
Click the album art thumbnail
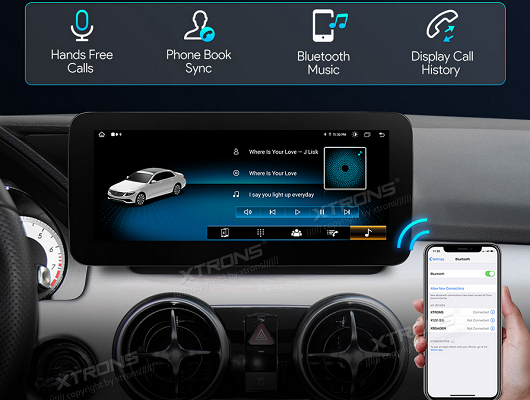point(345,168)
